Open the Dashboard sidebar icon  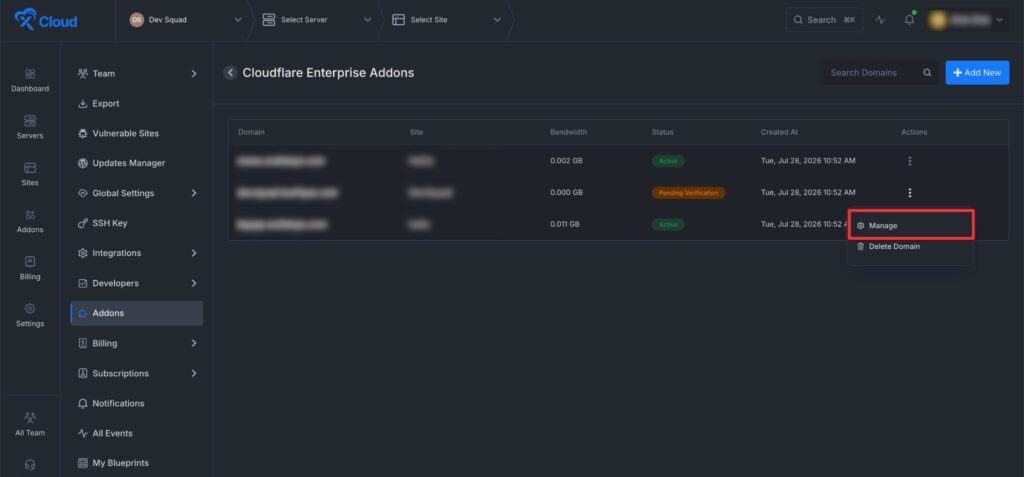(x=30, y=80)
